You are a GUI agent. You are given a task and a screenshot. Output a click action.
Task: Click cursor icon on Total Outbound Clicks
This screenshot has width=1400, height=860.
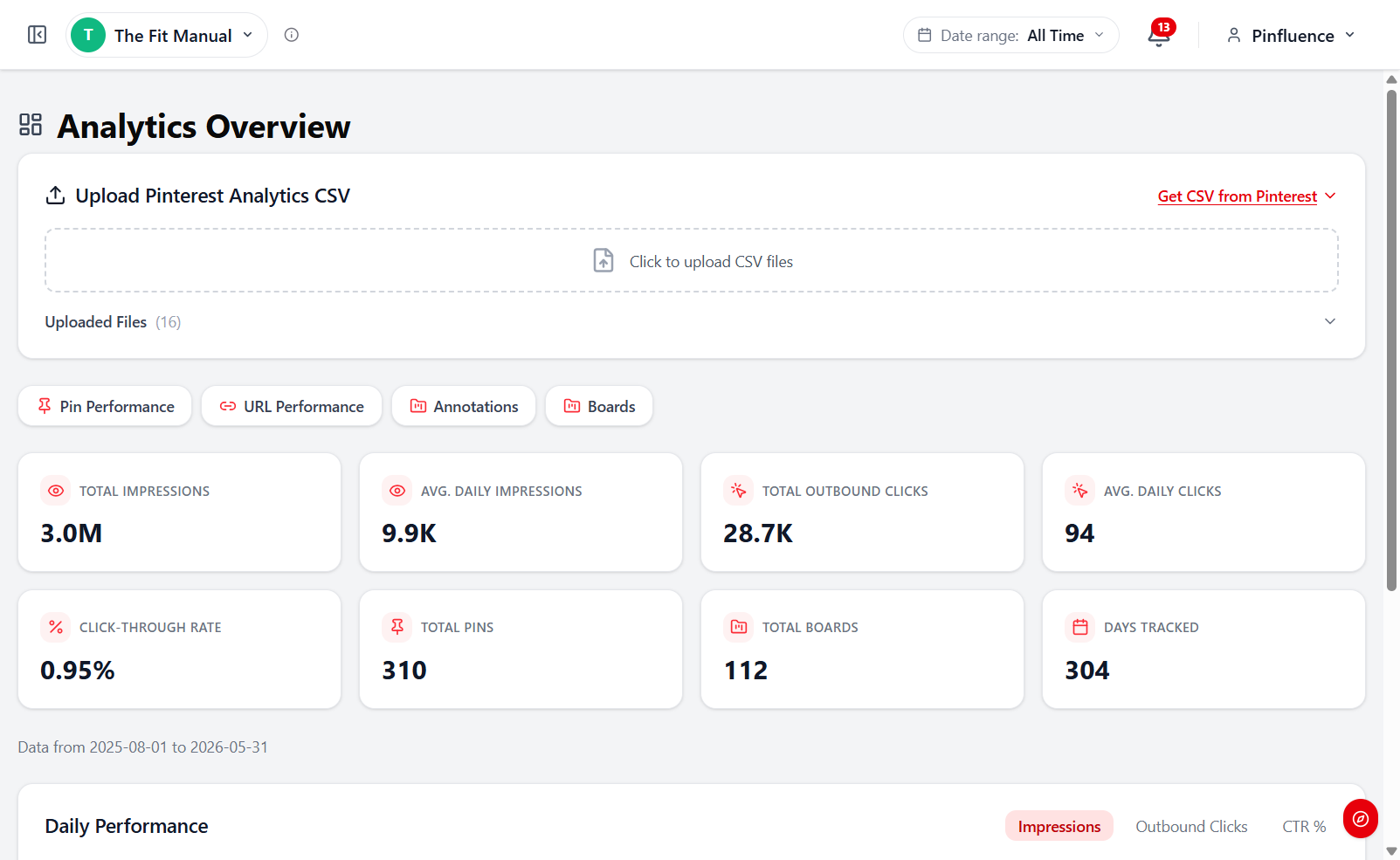coord(739,491)
